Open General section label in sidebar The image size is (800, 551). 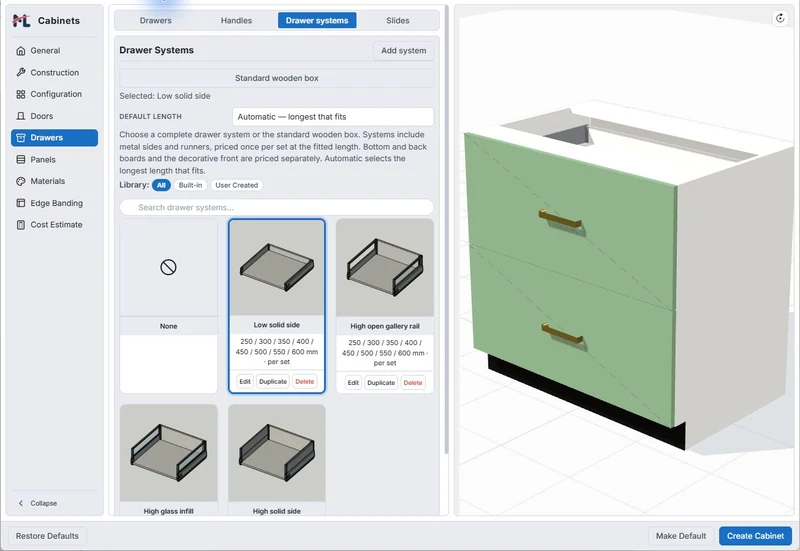pos(45,51)
